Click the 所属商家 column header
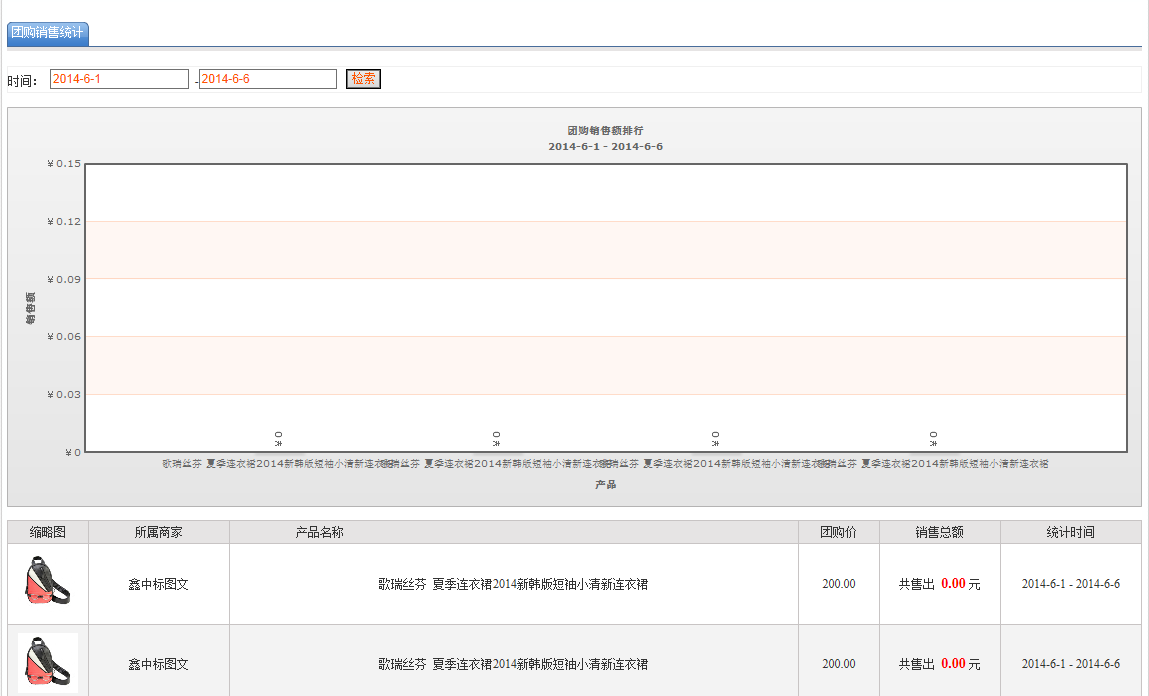 click(159, 532)
